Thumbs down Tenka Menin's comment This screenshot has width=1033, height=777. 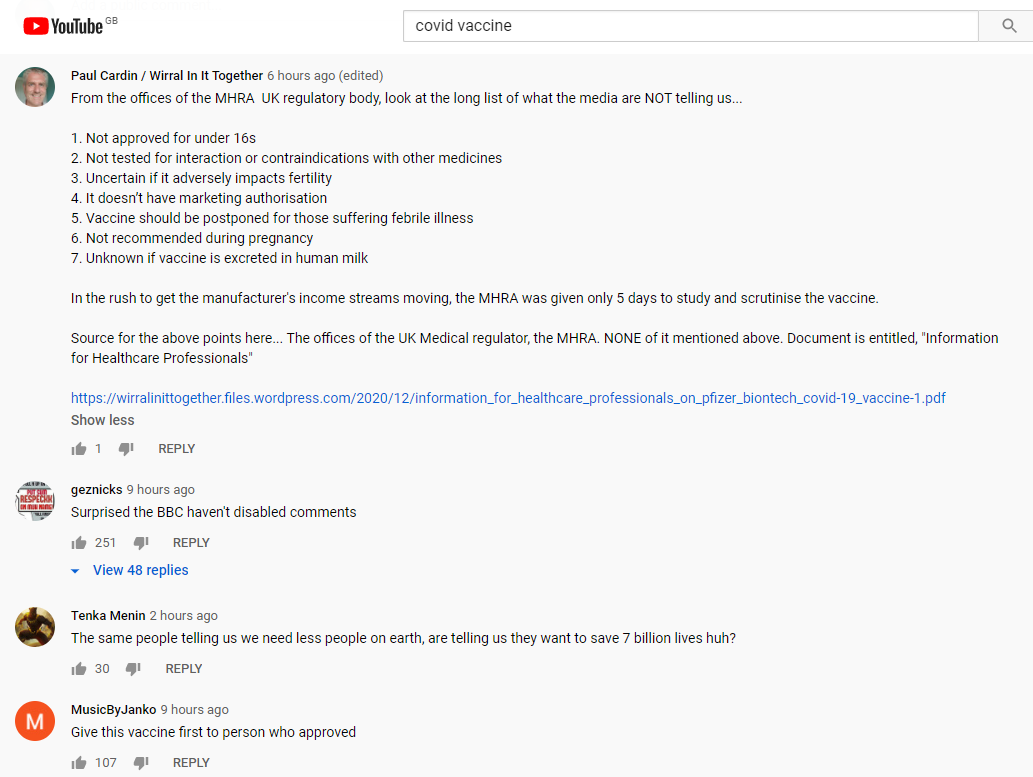pos(134,669)
